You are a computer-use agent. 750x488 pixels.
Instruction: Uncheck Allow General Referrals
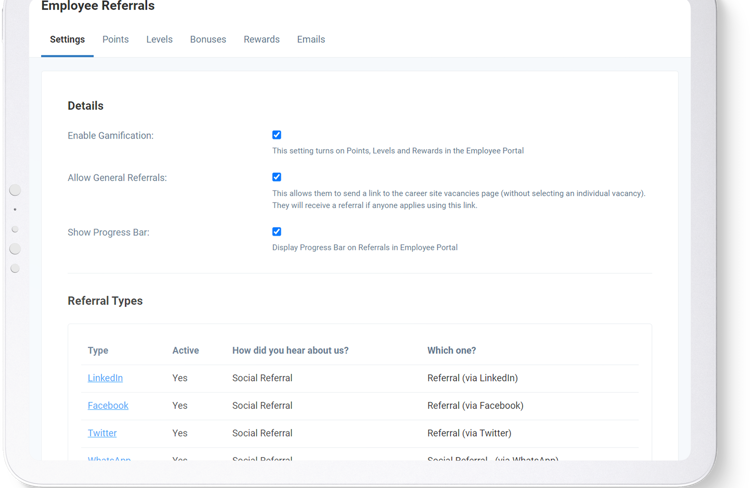[x=277, y=177]
